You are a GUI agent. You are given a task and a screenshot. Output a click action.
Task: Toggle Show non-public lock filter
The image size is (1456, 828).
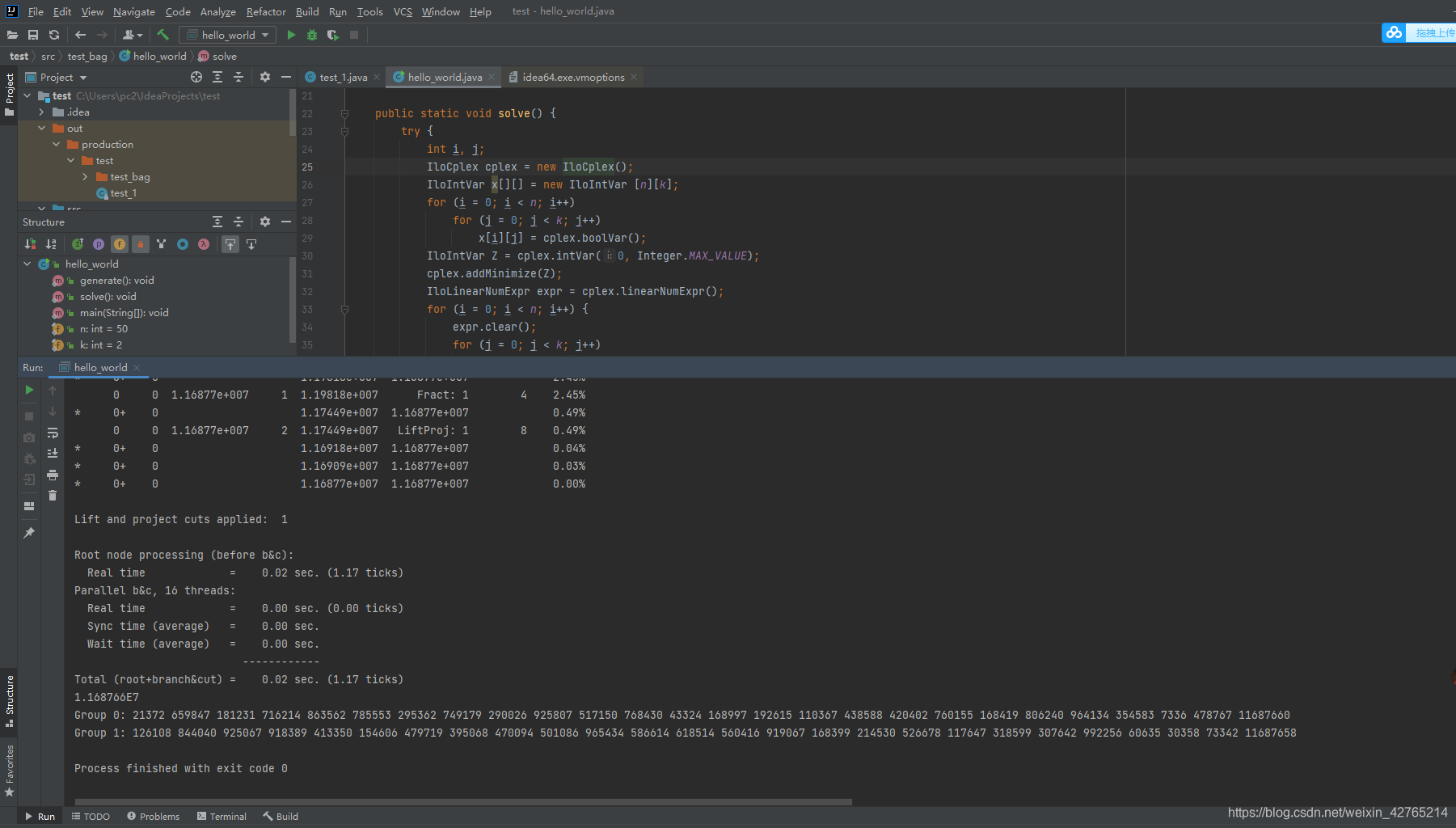(141, 244)
